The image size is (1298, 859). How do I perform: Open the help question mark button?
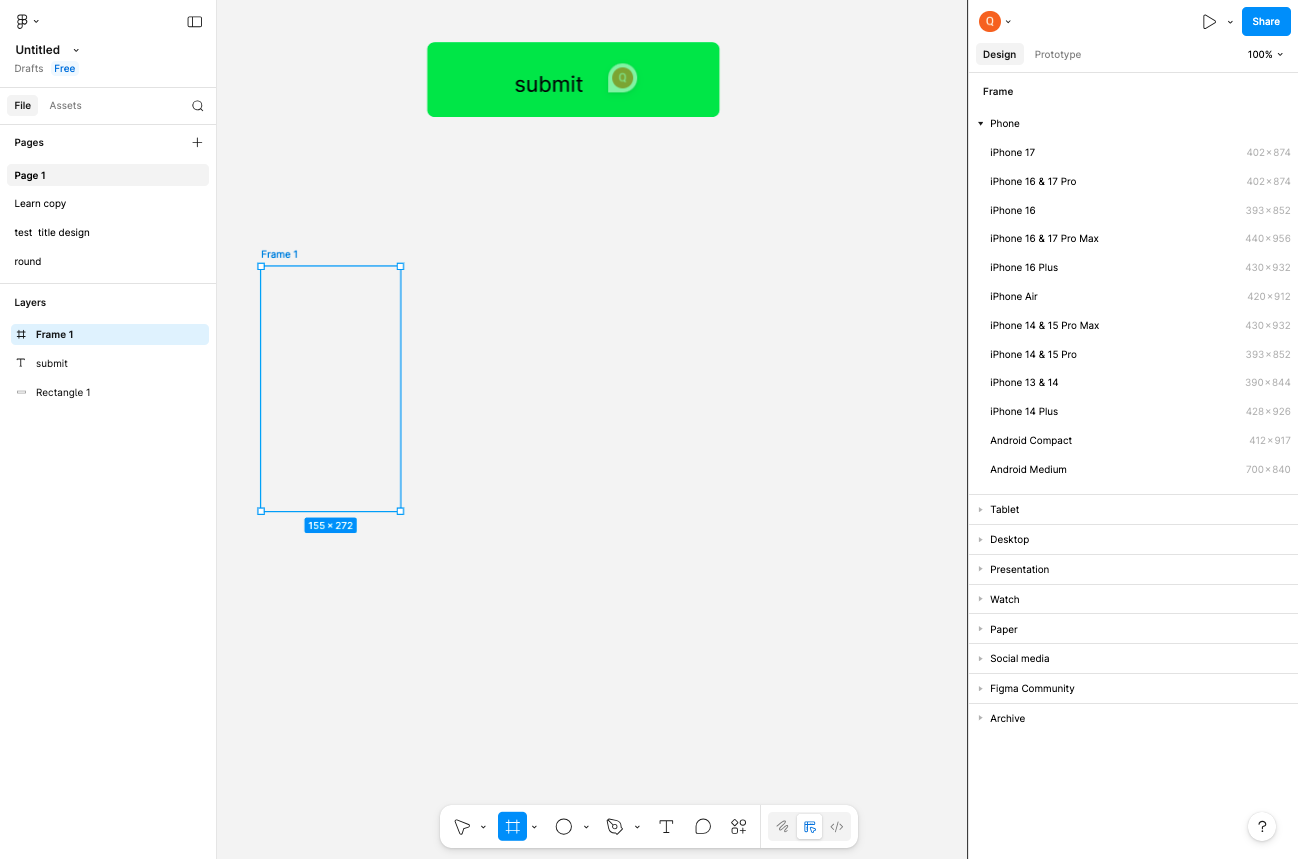tap(1262, 827)
